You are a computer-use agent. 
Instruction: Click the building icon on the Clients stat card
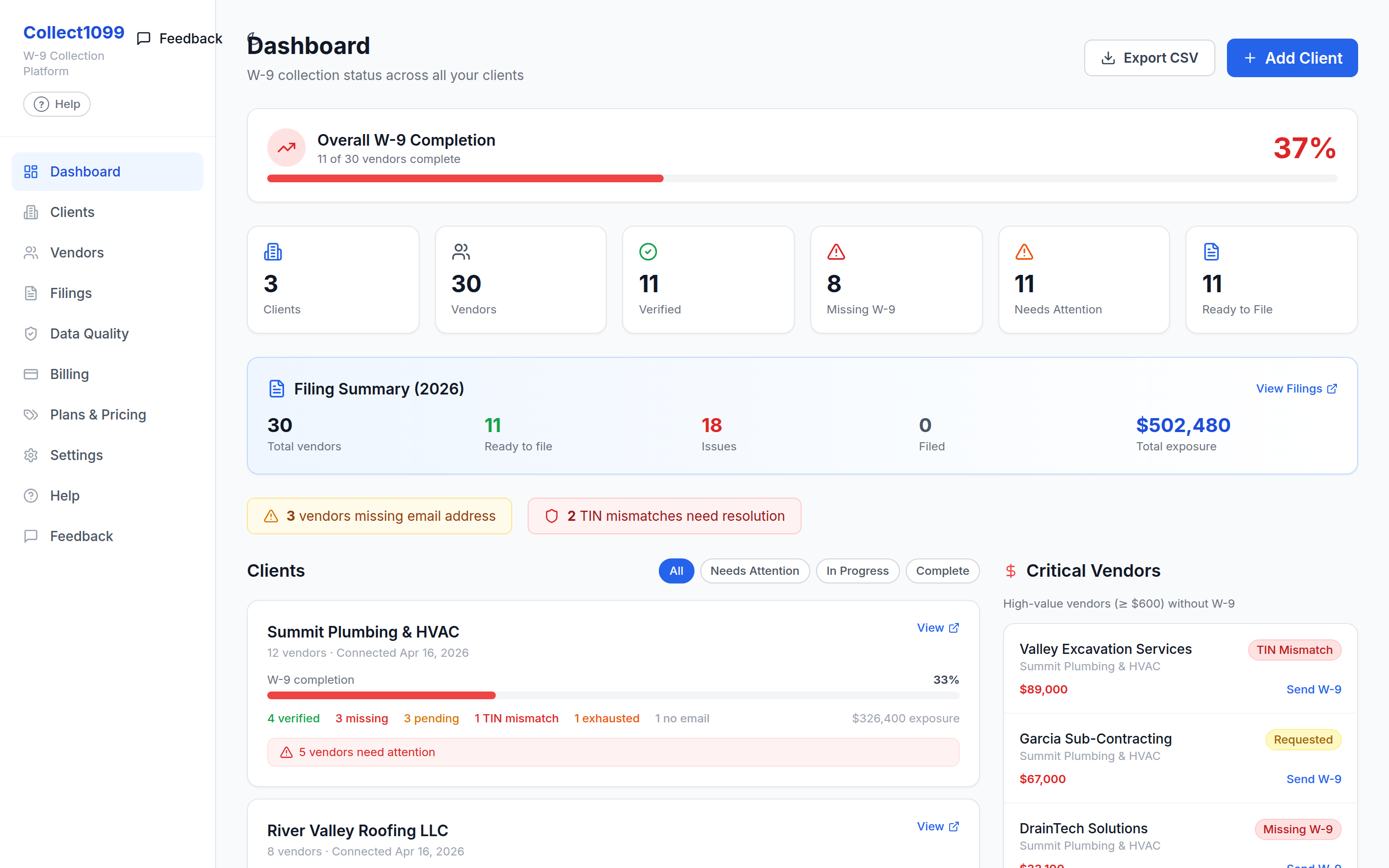coord(272,251)
